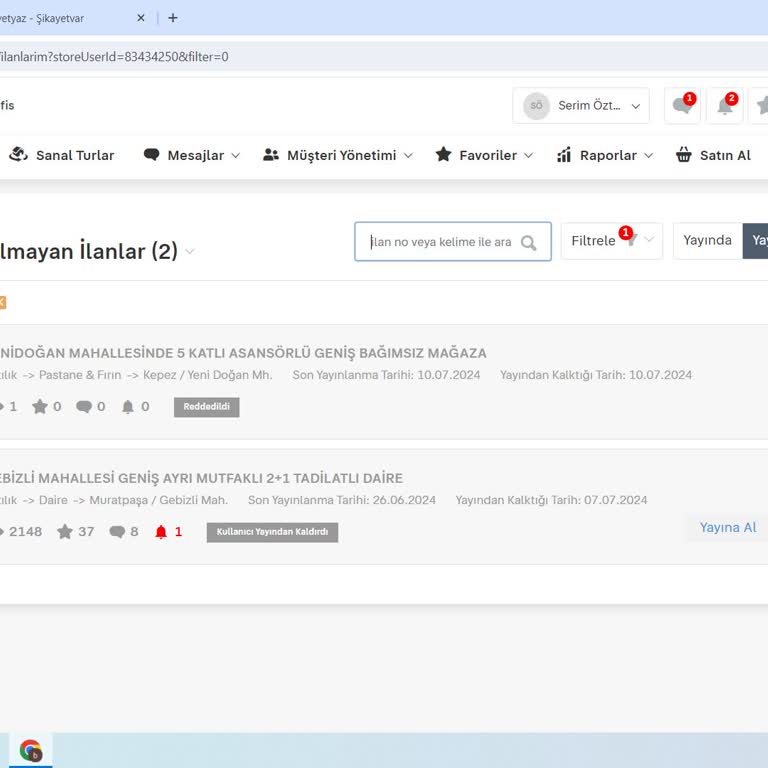Viewport: 768px width, 768px height.
Task: Open Chrome from the taskbar
Action: click(x=31, y=750)
